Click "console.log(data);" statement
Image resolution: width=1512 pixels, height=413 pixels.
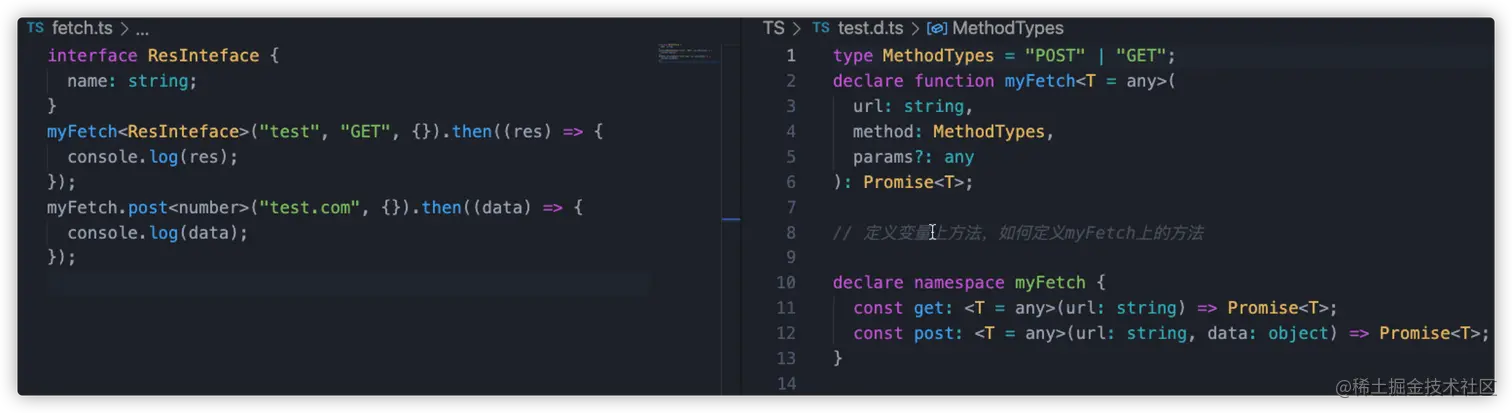click(x=157, y=233)
